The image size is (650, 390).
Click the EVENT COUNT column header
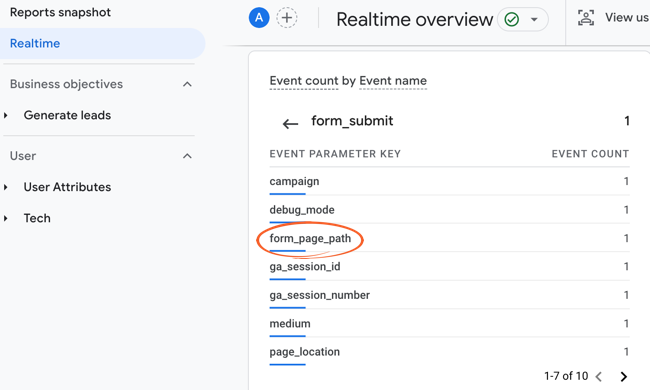(590, 154)
